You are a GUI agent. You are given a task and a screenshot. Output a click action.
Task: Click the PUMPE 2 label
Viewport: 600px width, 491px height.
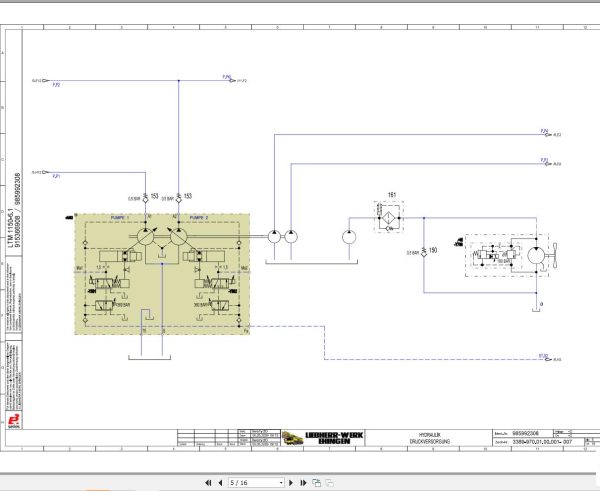199,217
